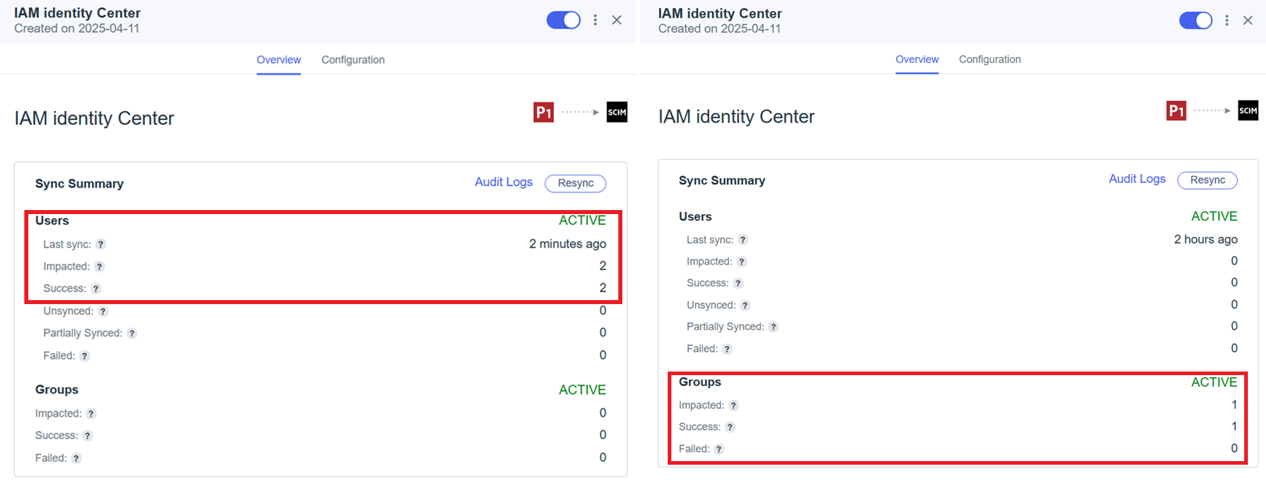1266x485 pixels.
Task: Open the three-dot options menu in right panel
Action: click(x=1229, y=20)
